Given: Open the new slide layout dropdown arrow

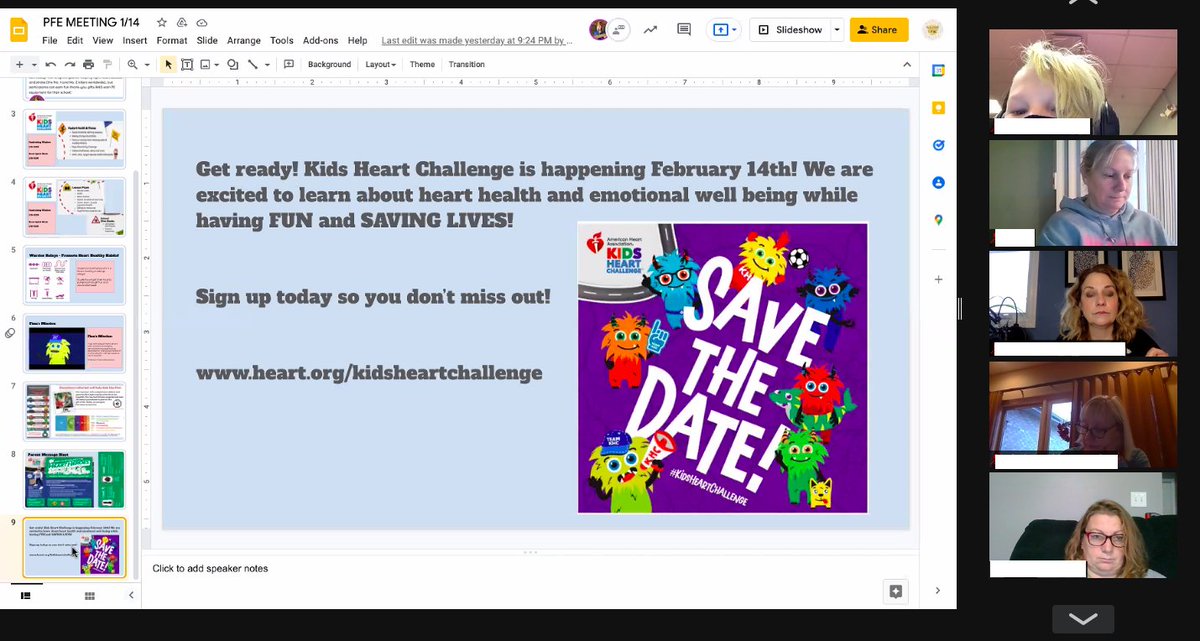Looking at the screenshot, I should click(x=34, y=65).
